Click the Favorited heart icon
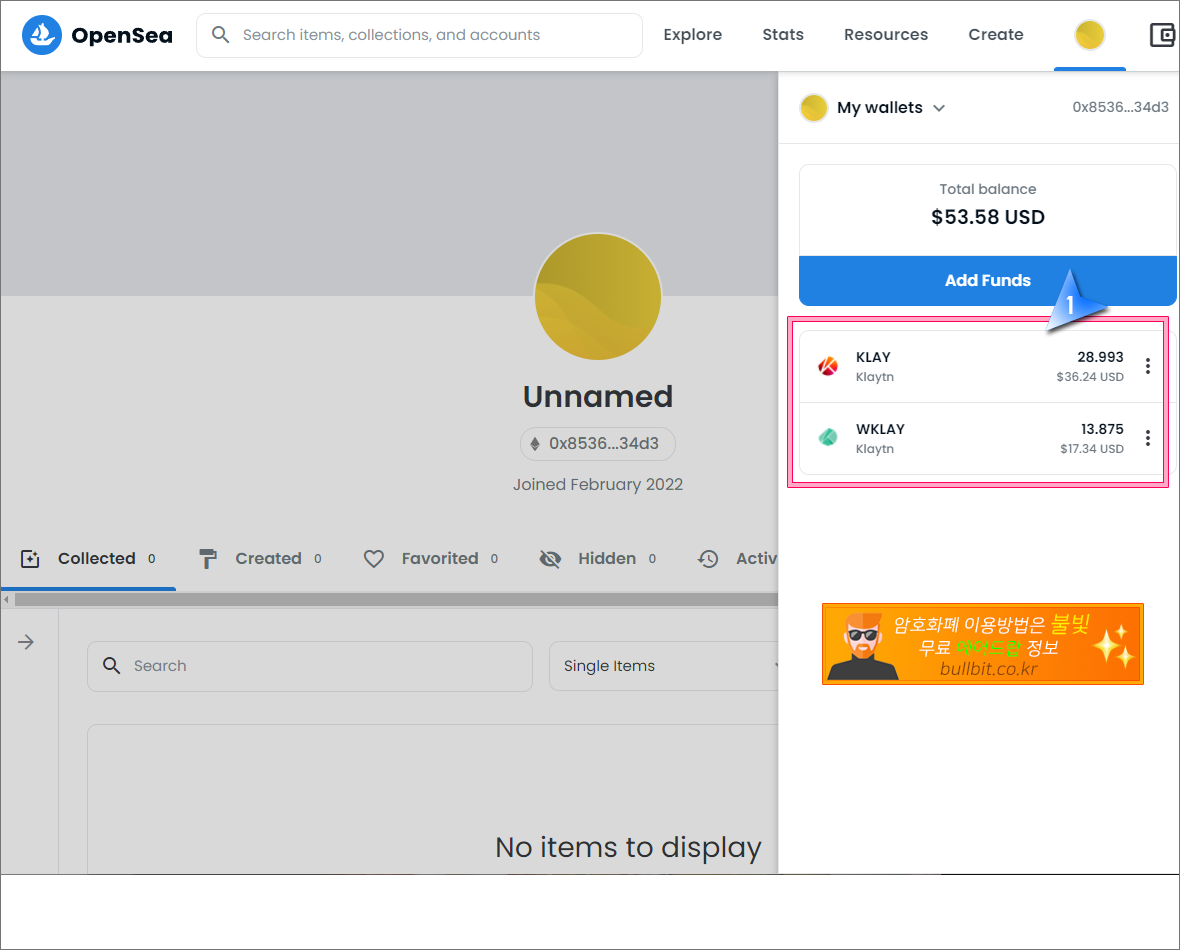This screenshot has width=1180, height=950. click(373, 559)
